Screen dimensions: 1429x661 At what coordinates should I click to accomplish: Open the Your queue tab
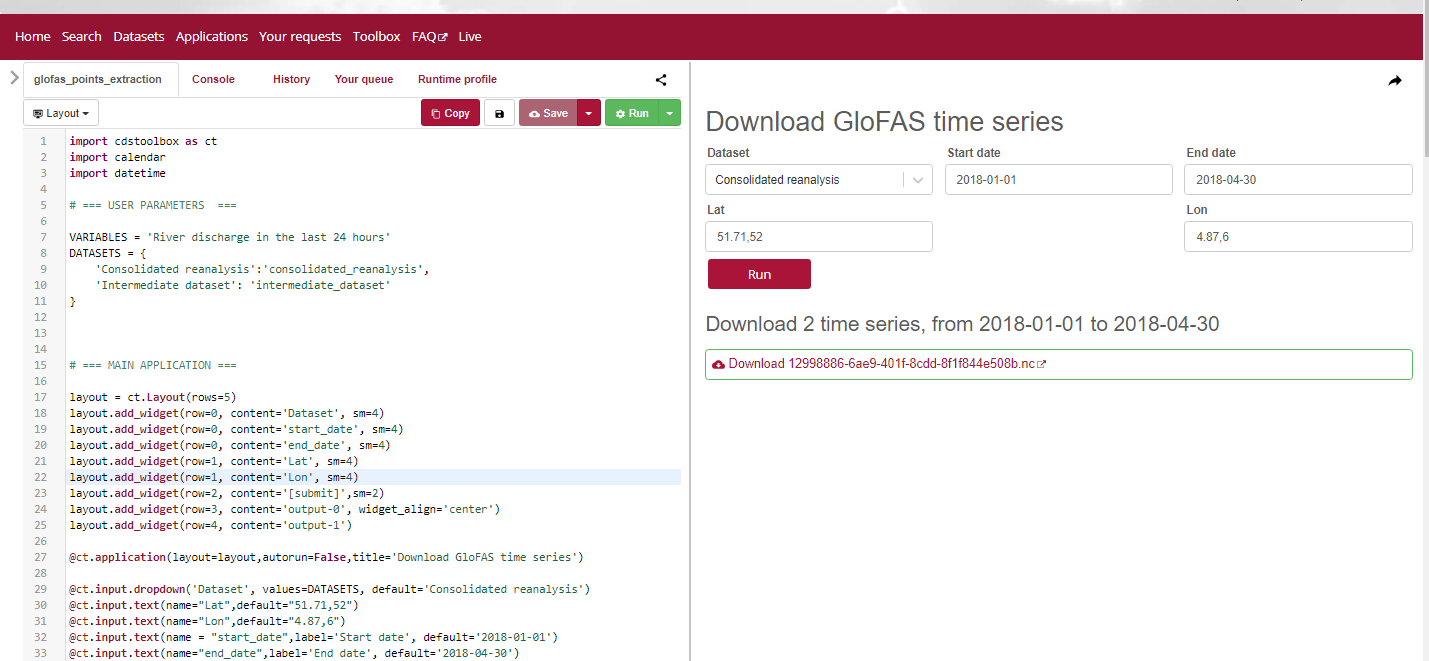(x=364, y=79)
